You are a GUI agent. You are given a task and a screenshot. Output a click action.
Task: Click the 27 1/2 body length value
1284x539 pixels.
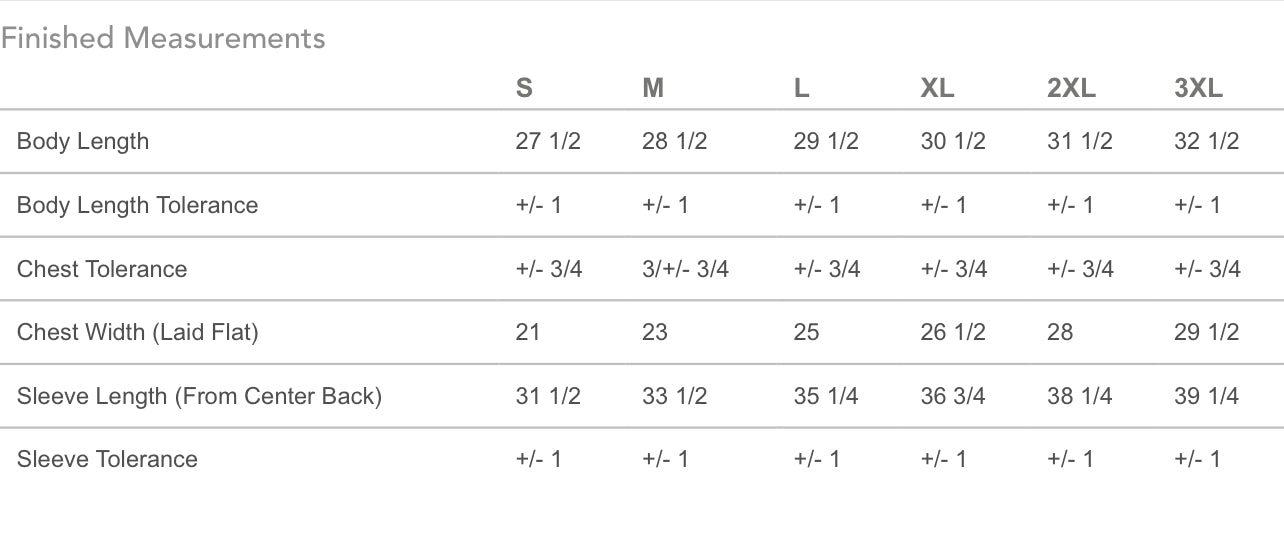pos(548,141)
